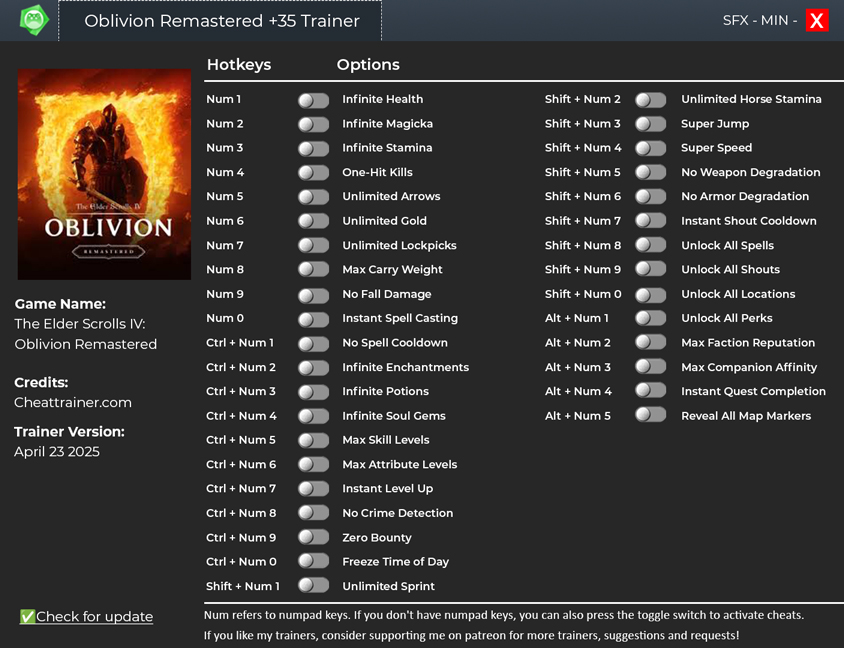Enable Instant Shout Cooldown toggle
The height and width of the screenshot is (648, 844).
pos(650,221)
